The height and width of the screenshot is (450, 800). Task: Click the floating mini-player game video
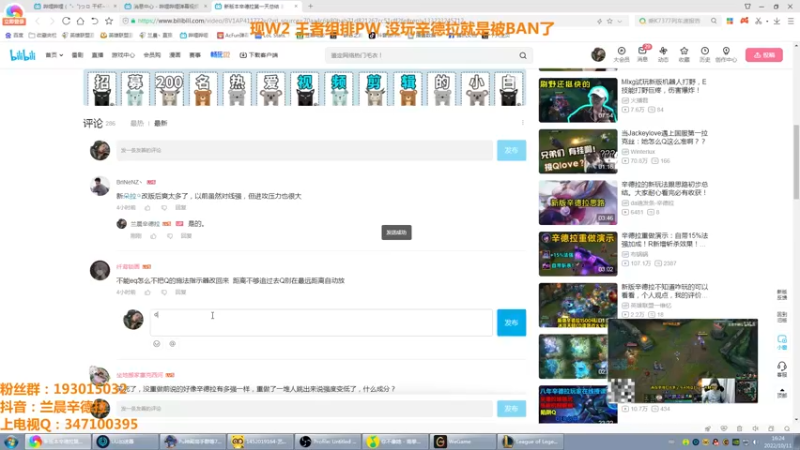pyautogui.click(x=683, y=361)
